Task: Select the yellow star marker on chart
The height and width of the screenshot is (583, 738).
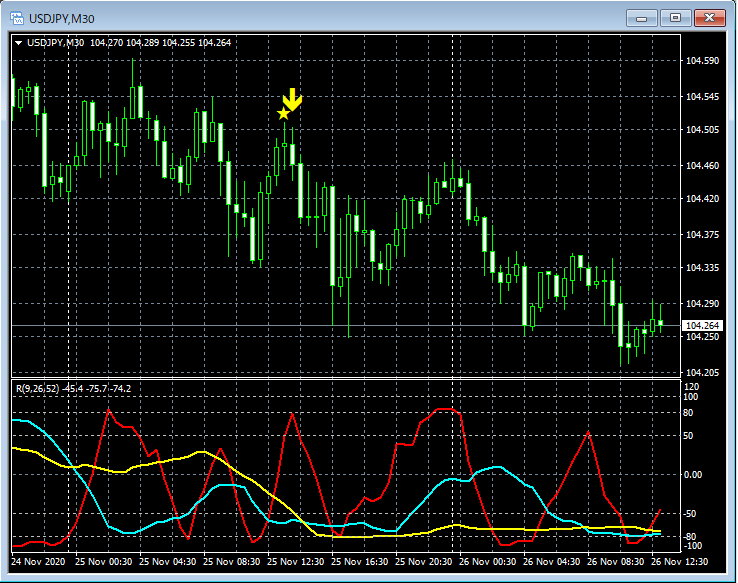Action: click(x=283, y=115)
